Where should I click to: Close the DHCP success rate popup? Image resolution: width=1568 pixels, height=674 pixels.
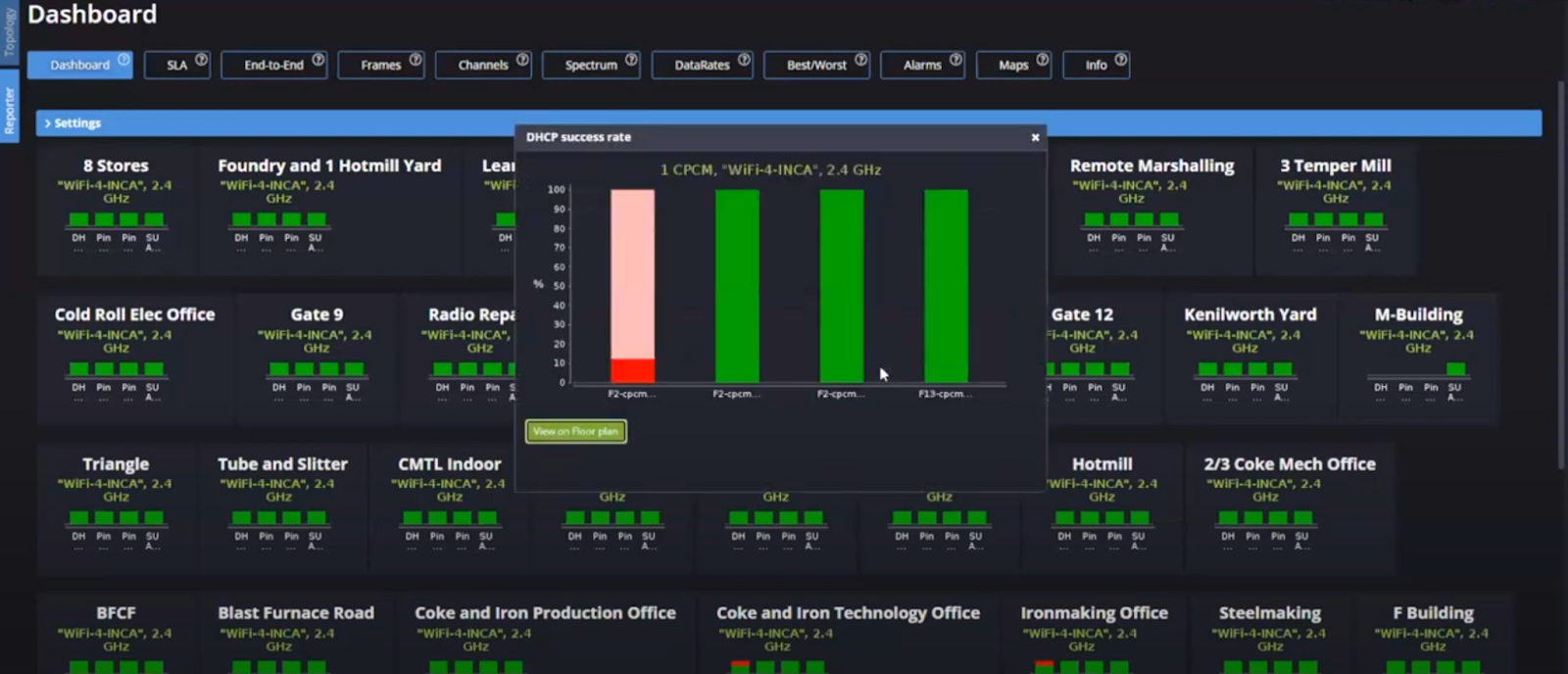click(1035, 137)
